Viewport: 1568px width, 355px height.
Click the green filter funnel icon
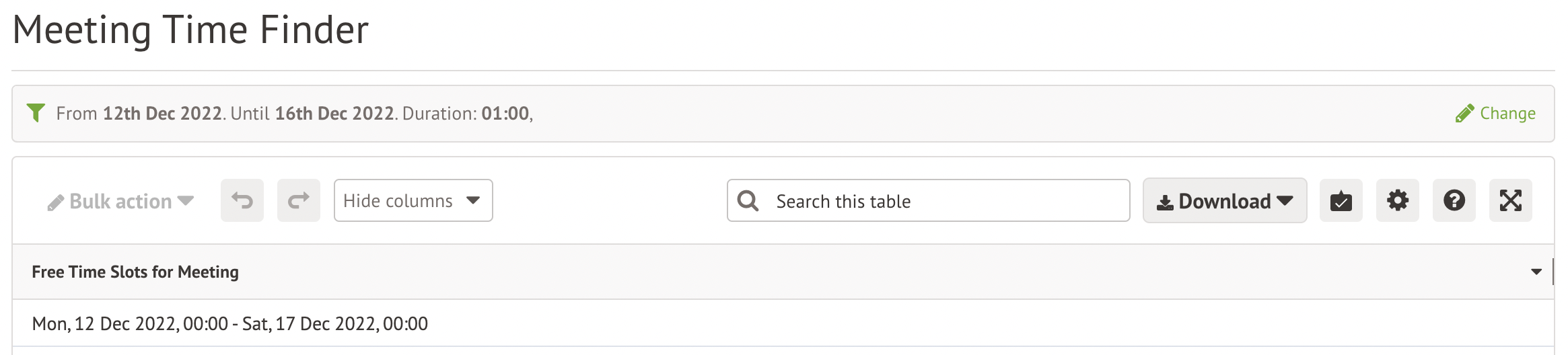point(36,113)
